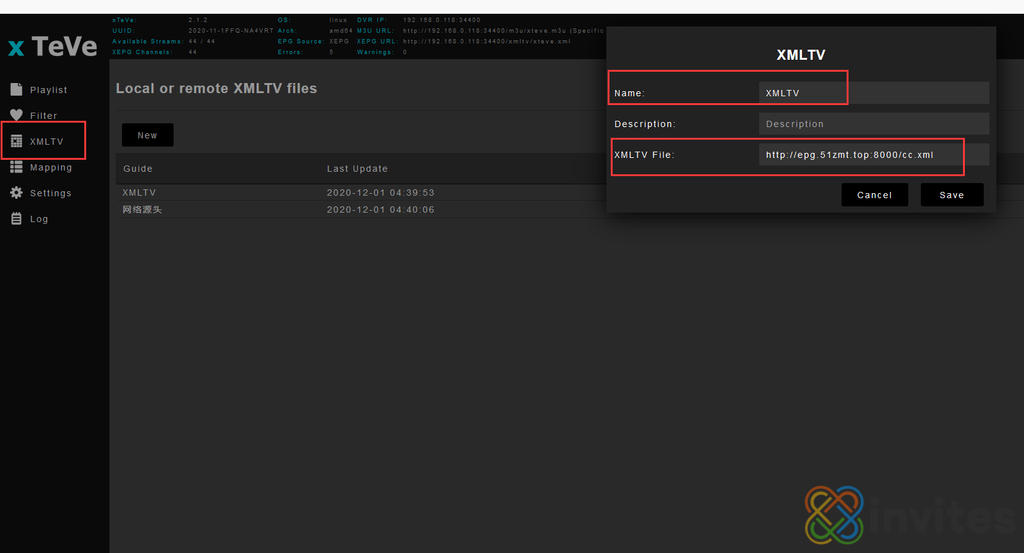Open the Filter menu item
The image size is (1024, 553).
click(44, 116)
